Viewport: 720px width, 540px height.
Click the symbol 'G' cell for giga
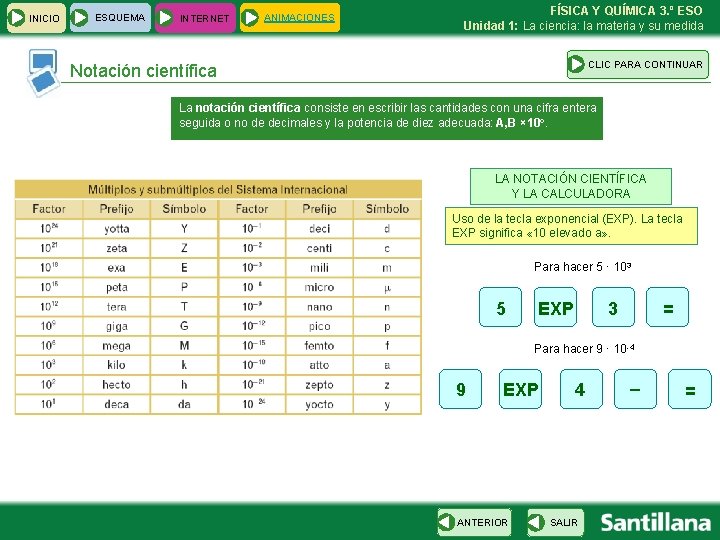point(184,326)
